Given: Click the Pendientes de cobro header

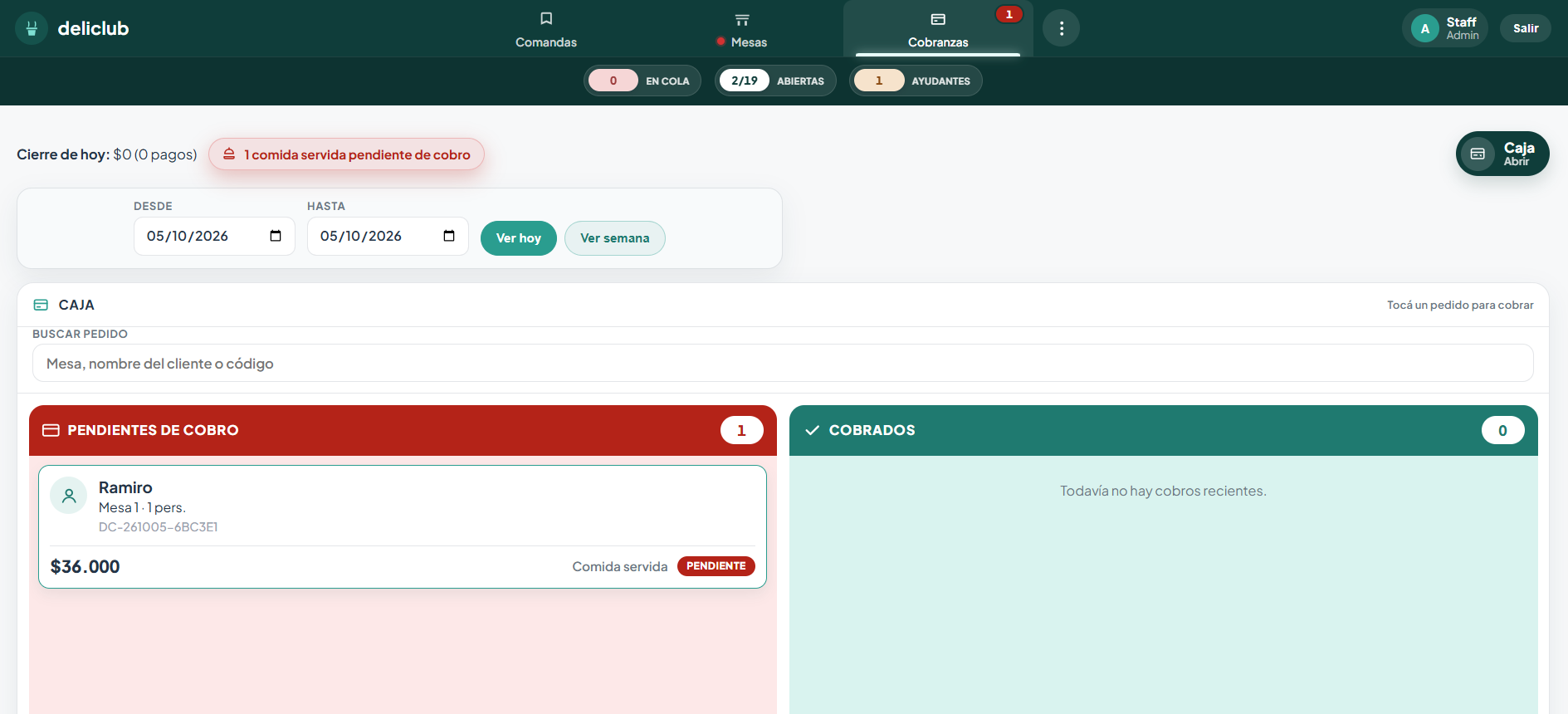Looking at the screenshot, I should click(x=403, y=430).
